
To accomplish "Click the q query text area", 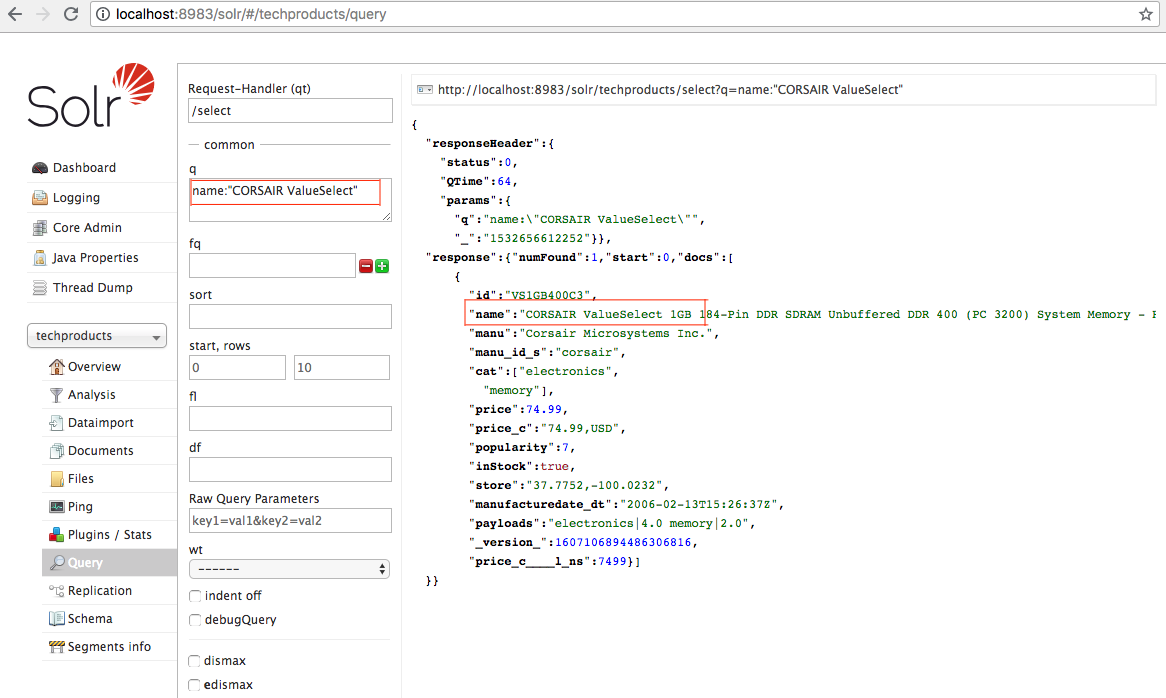I will pyautogui.click(x=290, y=199).
